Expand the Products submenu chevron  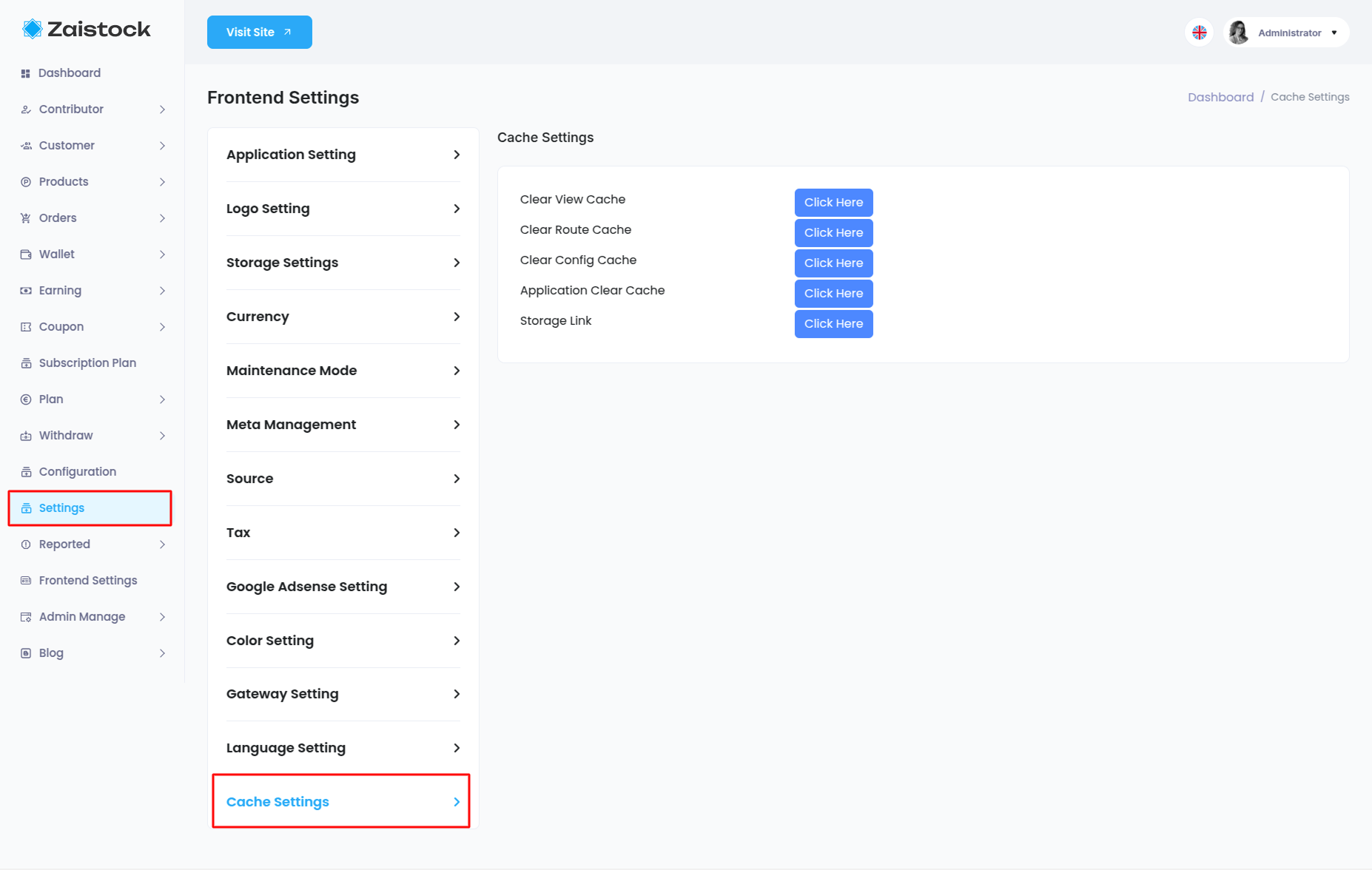coord(162,182)
